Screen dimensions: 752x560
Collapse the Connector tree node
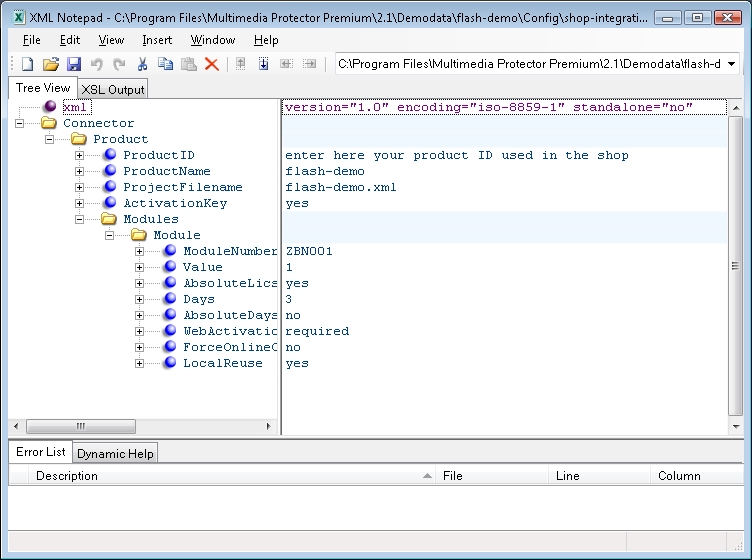coord(20,123)
